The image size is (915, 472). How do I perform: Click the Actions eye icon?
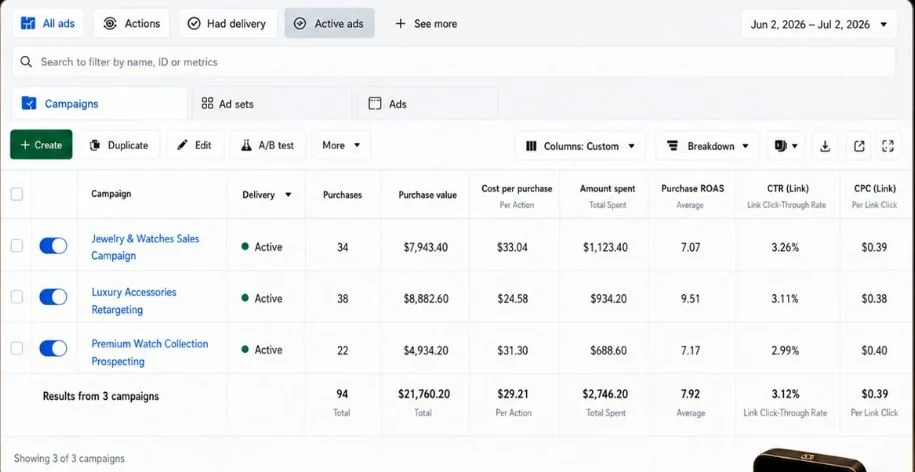[110, 23]
